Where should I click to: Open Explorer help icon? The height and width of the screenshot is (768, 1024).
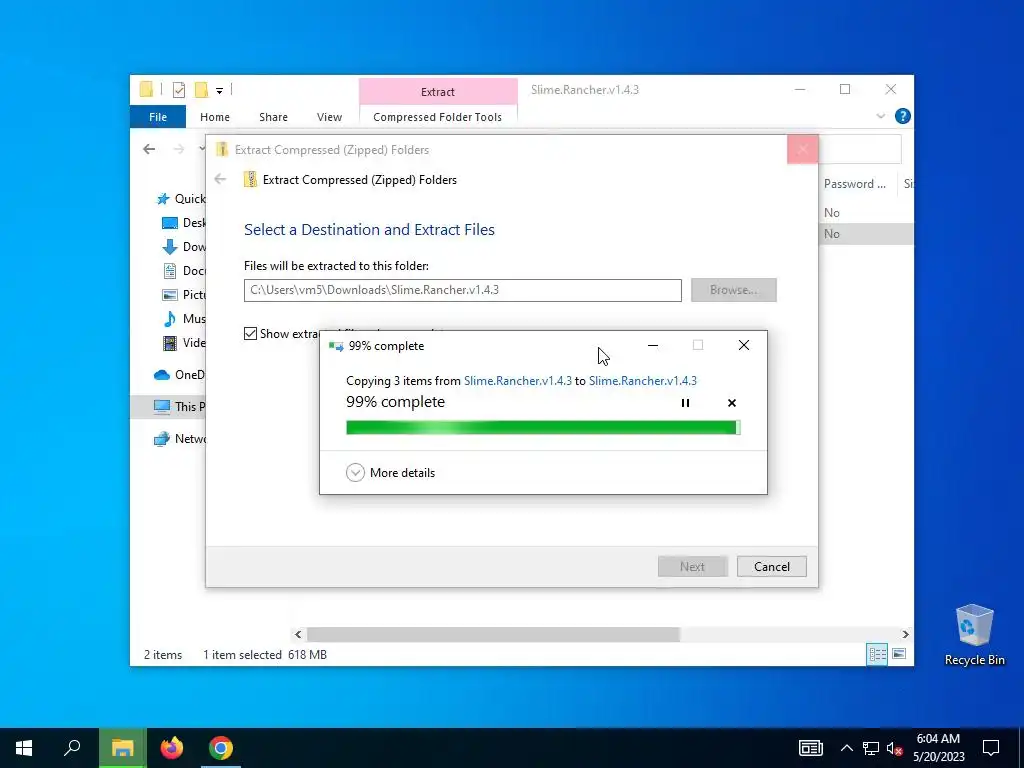[903, 116]
